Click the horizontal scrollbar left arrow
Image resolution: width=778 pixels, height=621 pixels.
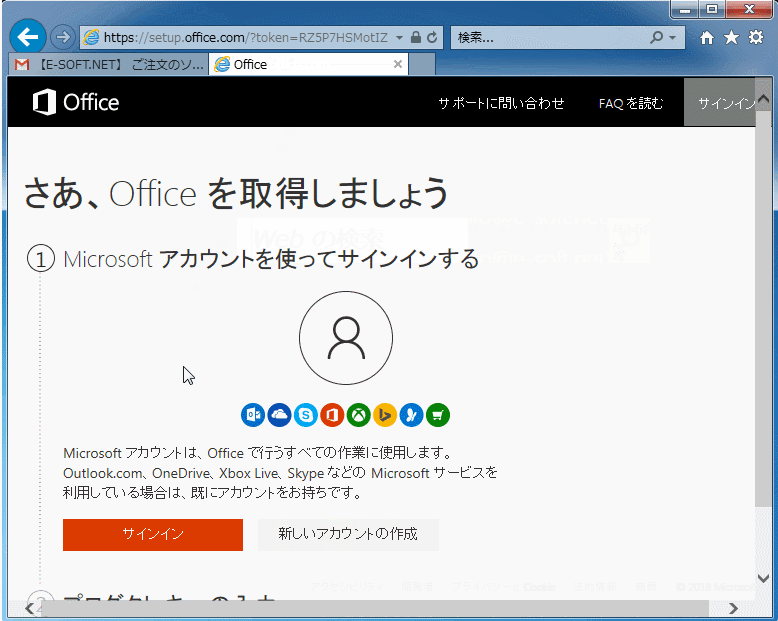pos(29,608)
